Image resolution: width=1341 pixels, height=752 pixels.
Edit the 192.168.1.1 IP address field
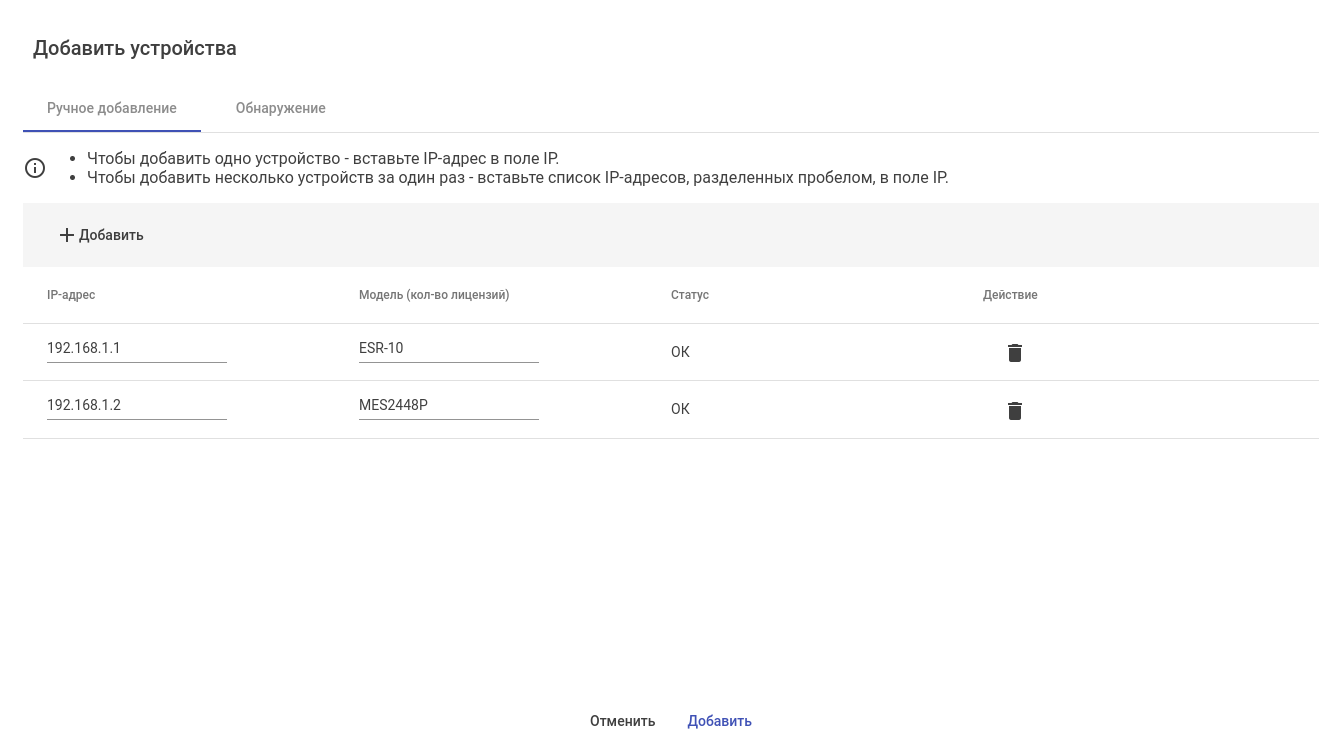pos(136,348)
